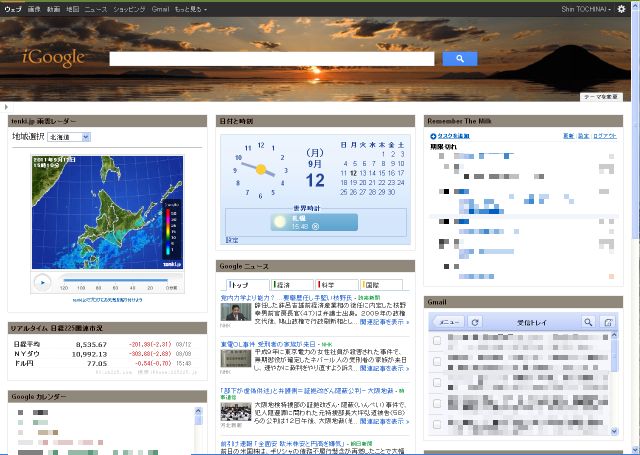
Task: Open Gmail in the top bar
Action: (x=160, y=9)
